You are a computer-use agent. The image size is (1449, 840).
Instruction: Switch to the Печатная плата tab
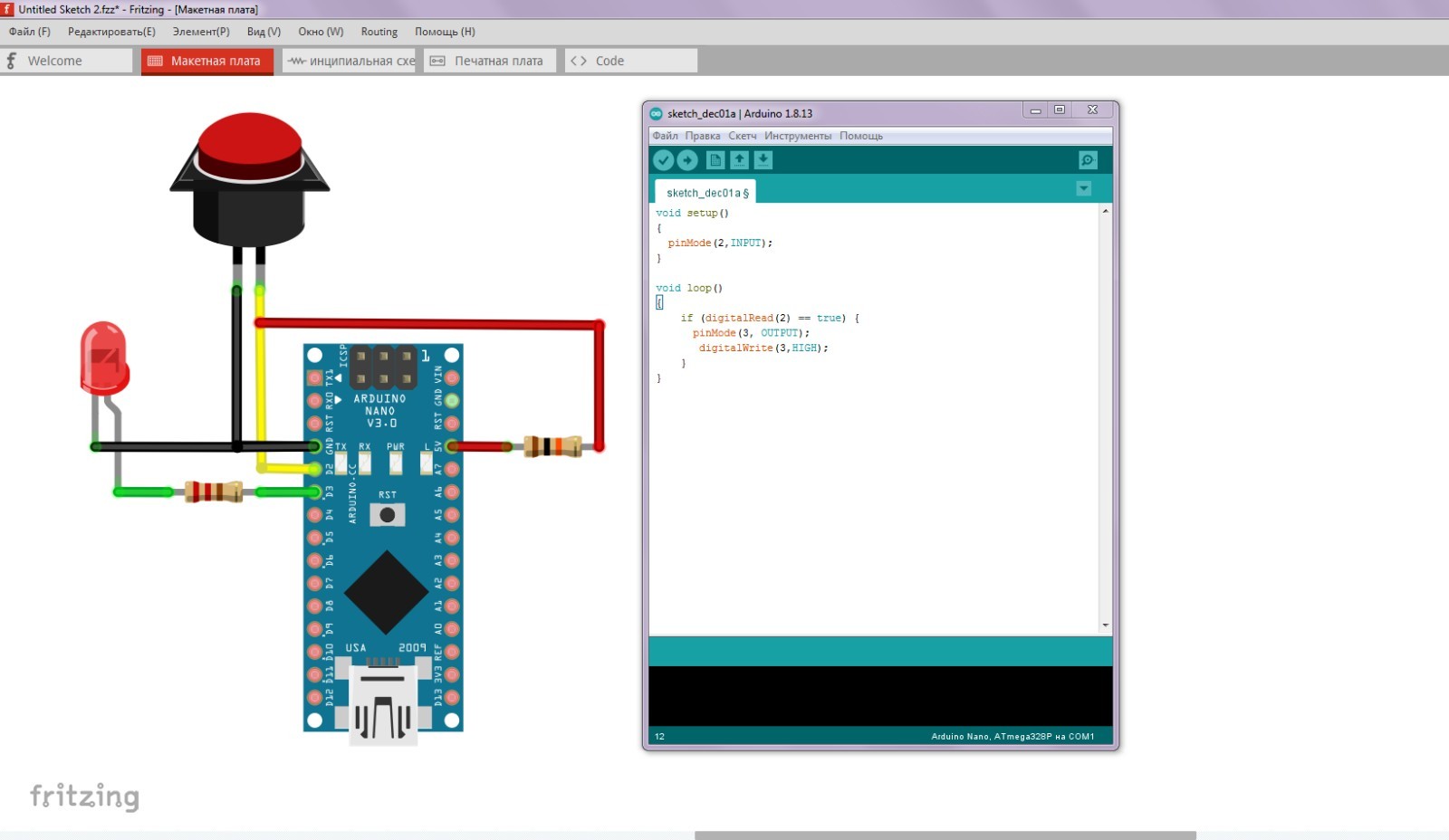coord(490,61)
